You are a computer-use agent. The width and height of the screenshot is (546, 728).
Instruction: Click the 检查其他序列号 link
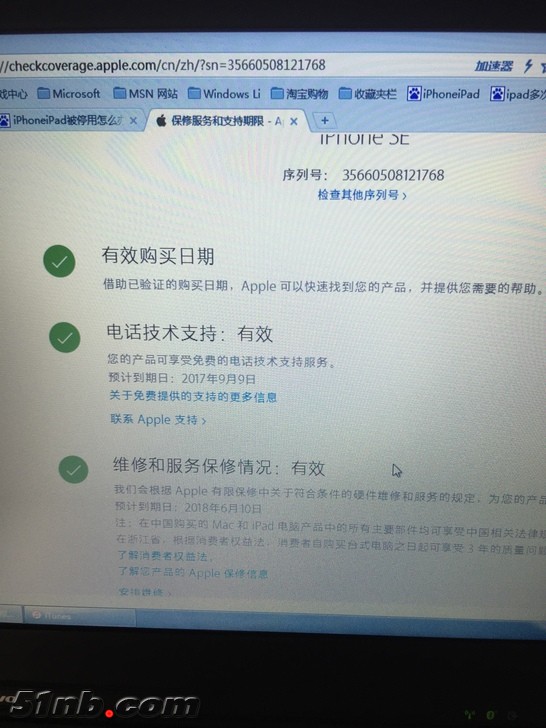click(x=362, y=195)
